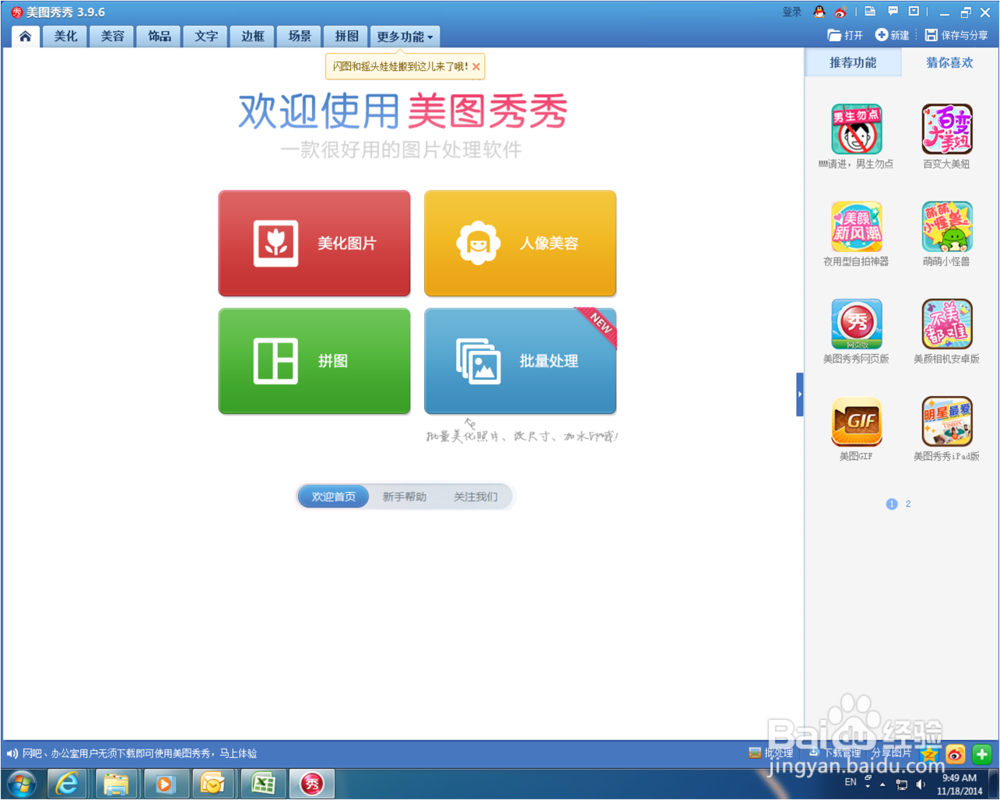Click the 网吧、办公室用户 status bar message

pos(140,753)
